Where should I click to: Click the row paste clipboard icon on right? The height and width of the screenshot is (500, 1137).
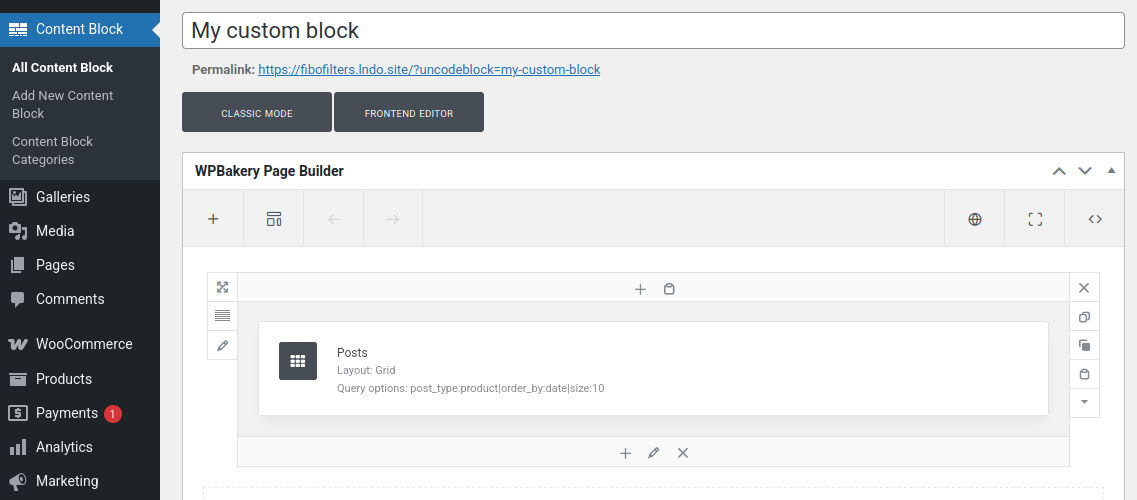(1084, 374)
